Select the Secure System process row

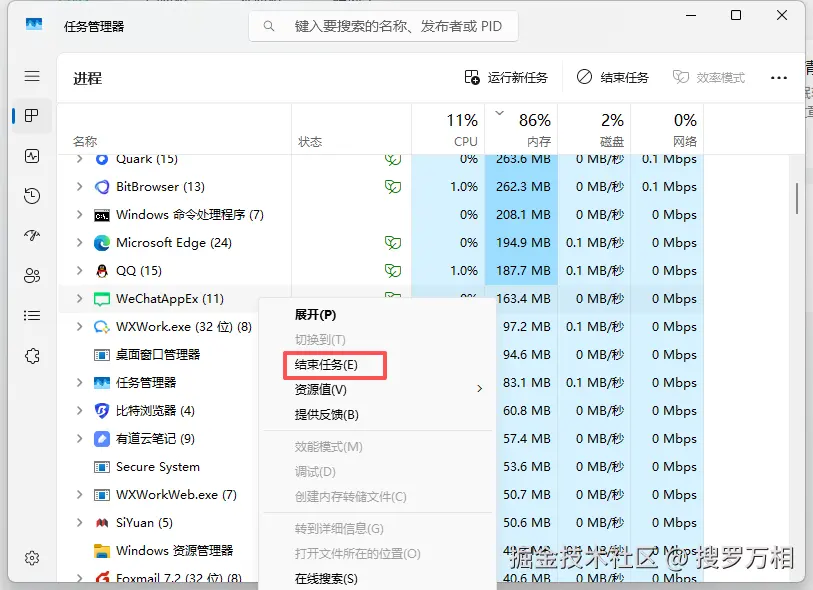158,467
